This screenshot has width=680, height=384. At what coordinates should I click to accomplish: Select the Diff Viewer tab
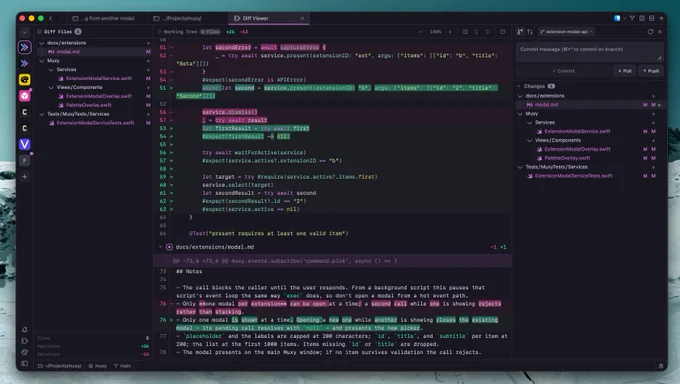coord(269,18)
